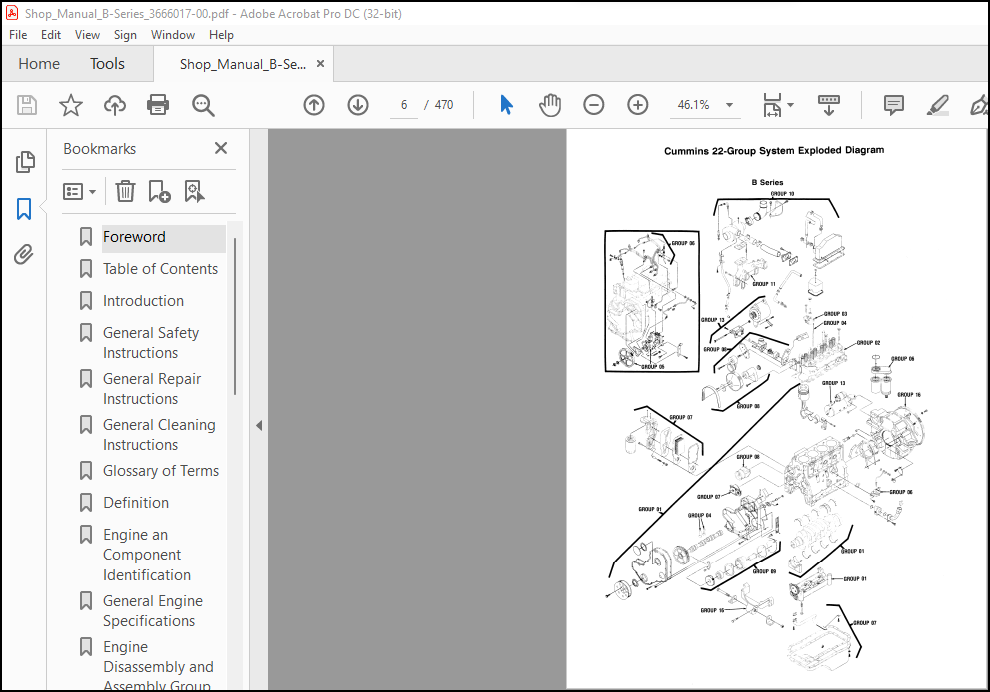
Task: Click the page number input field
Action: pos(403,105)
